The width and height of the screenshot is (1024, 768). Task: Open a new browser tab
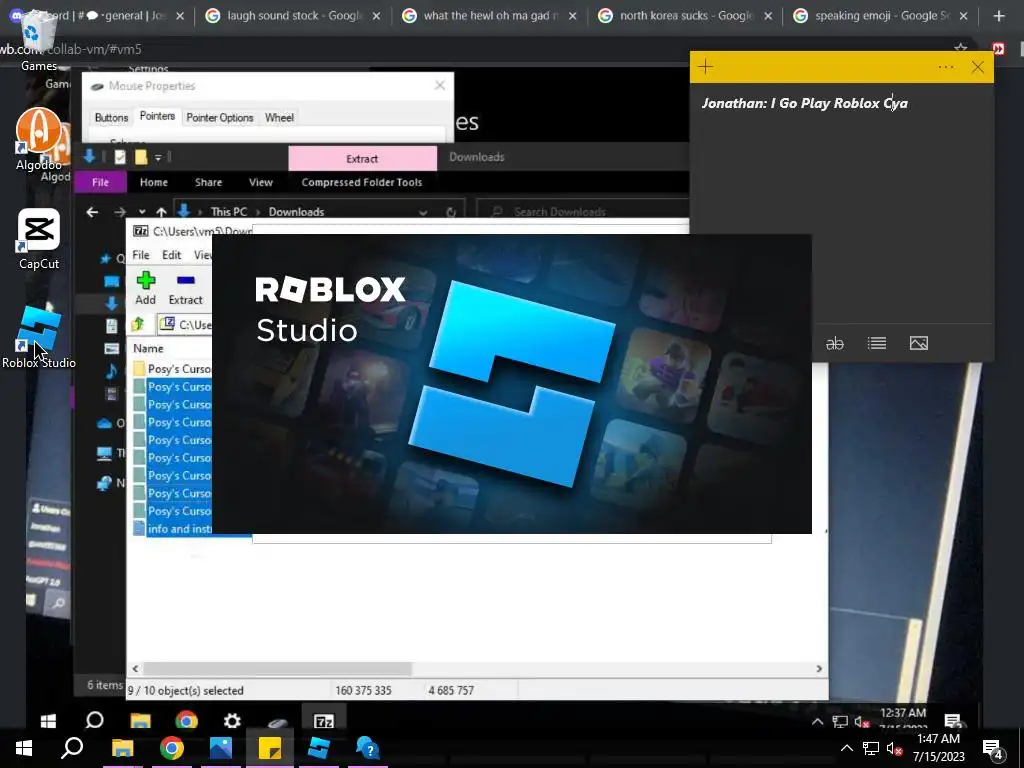999,16
